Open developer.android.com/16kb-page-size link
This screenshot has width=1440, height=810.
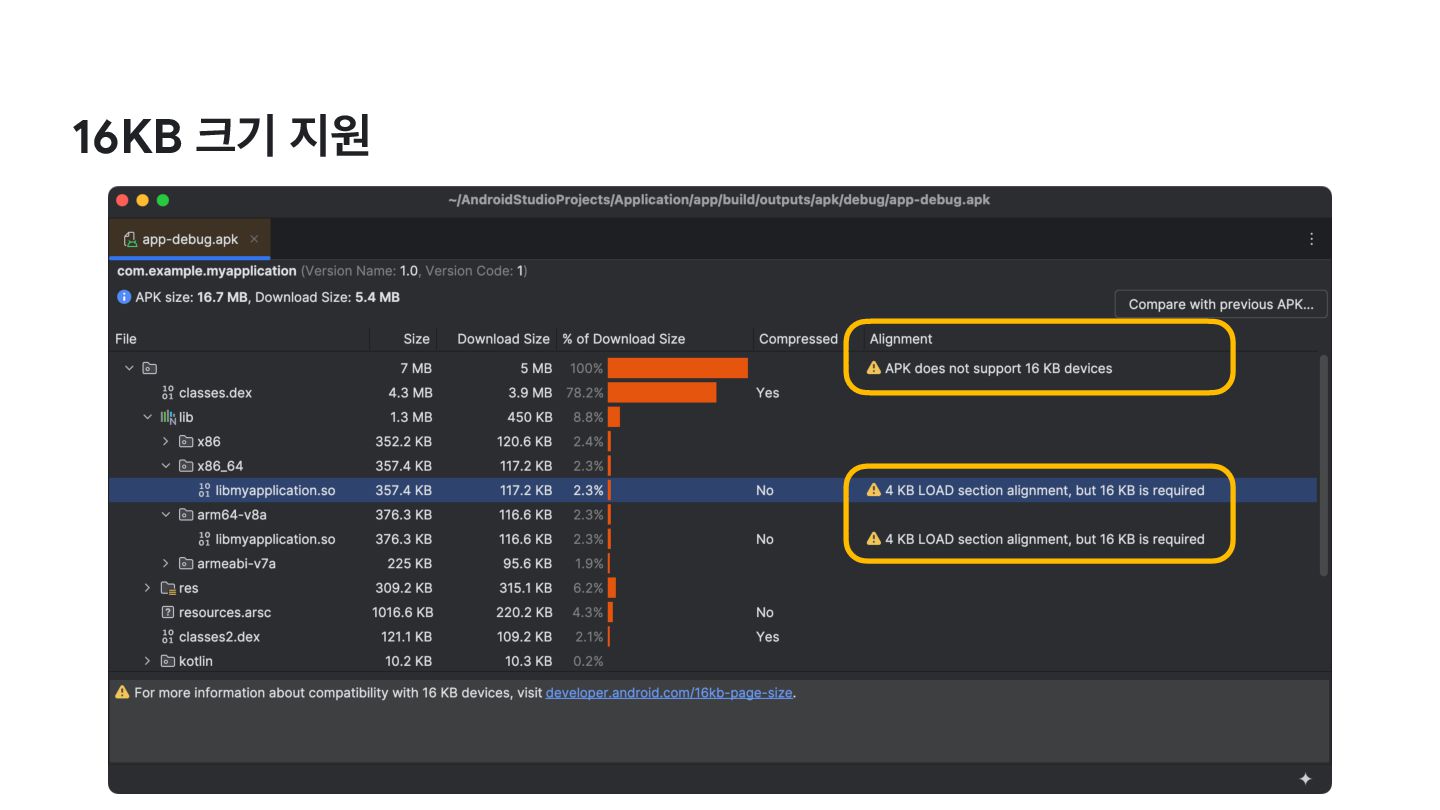point(669,692)
